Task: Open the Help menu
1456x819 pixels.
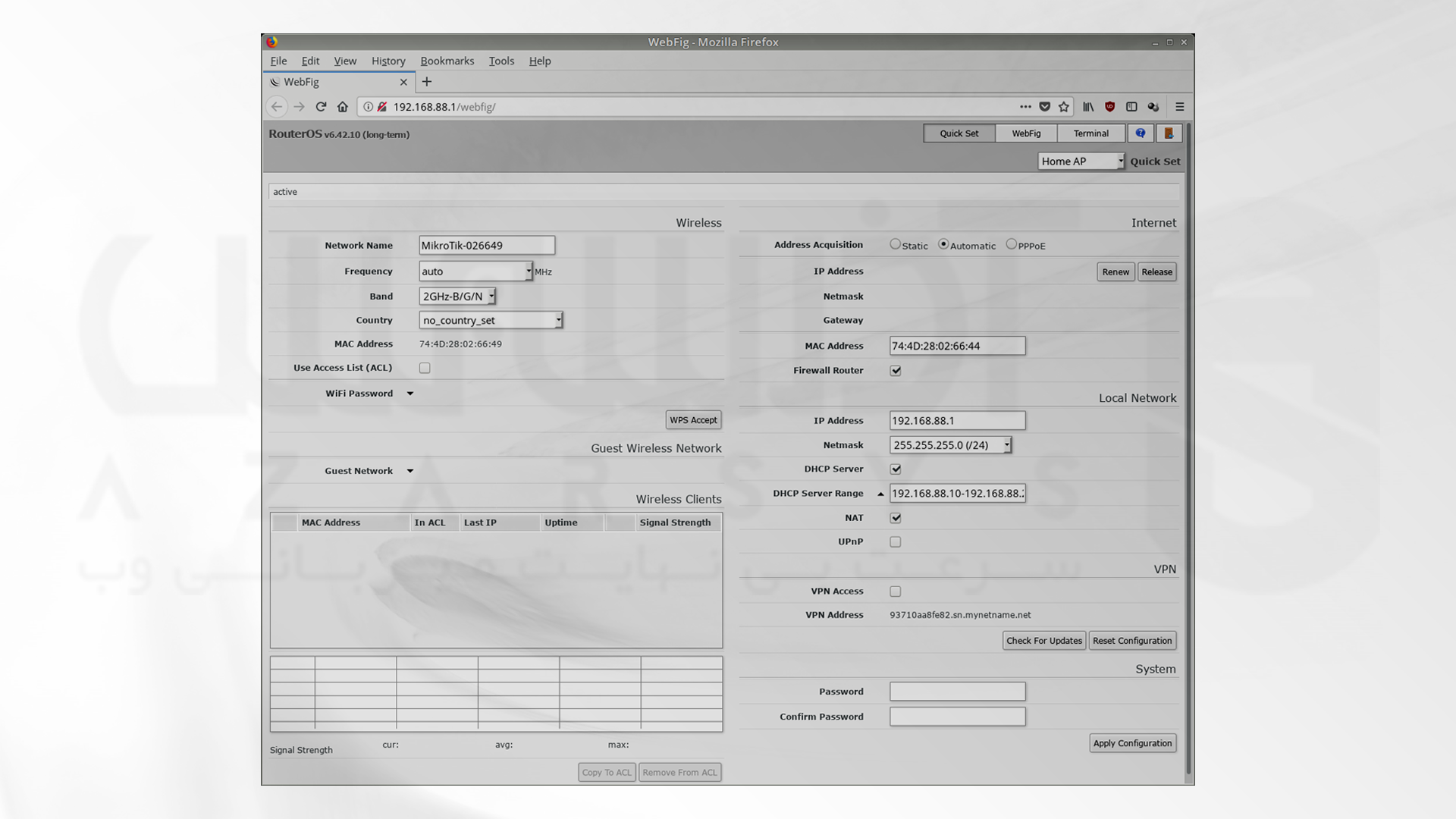Action: [x=540, y=61]
